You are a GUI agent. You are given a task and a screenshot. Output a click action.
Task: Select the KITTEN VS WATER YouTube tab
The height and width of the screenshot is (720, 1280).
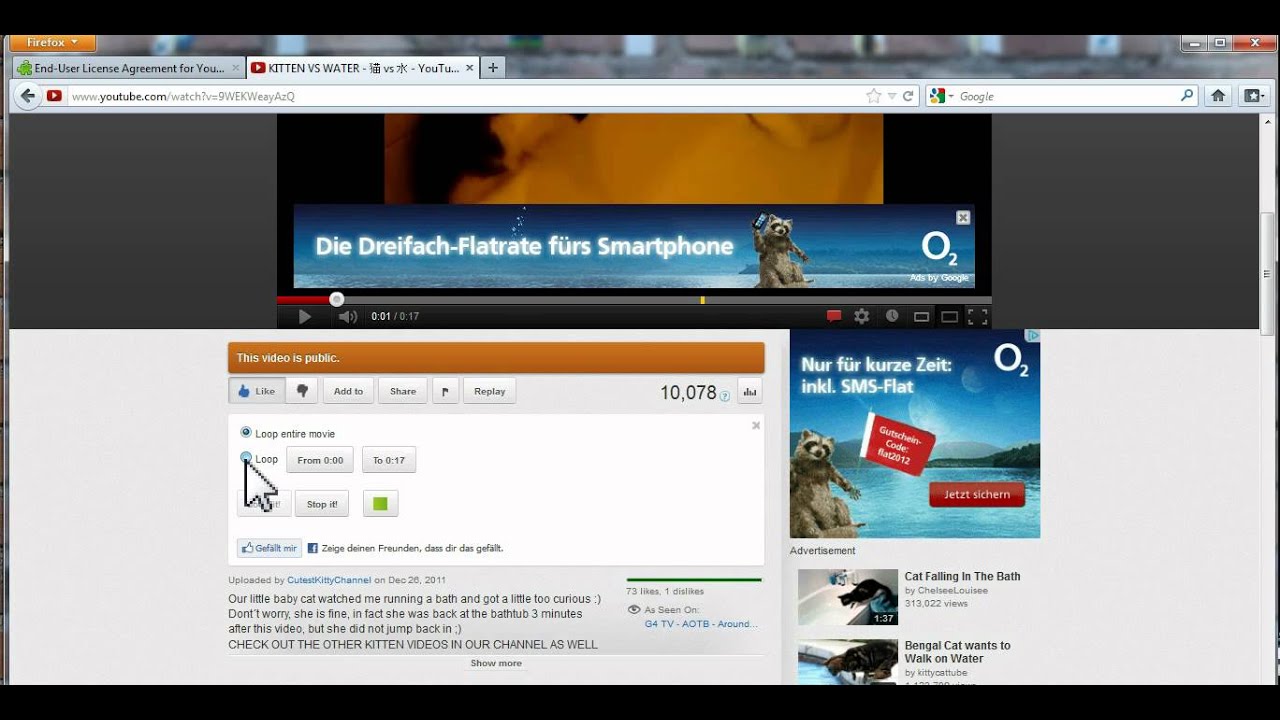[362, 68]
